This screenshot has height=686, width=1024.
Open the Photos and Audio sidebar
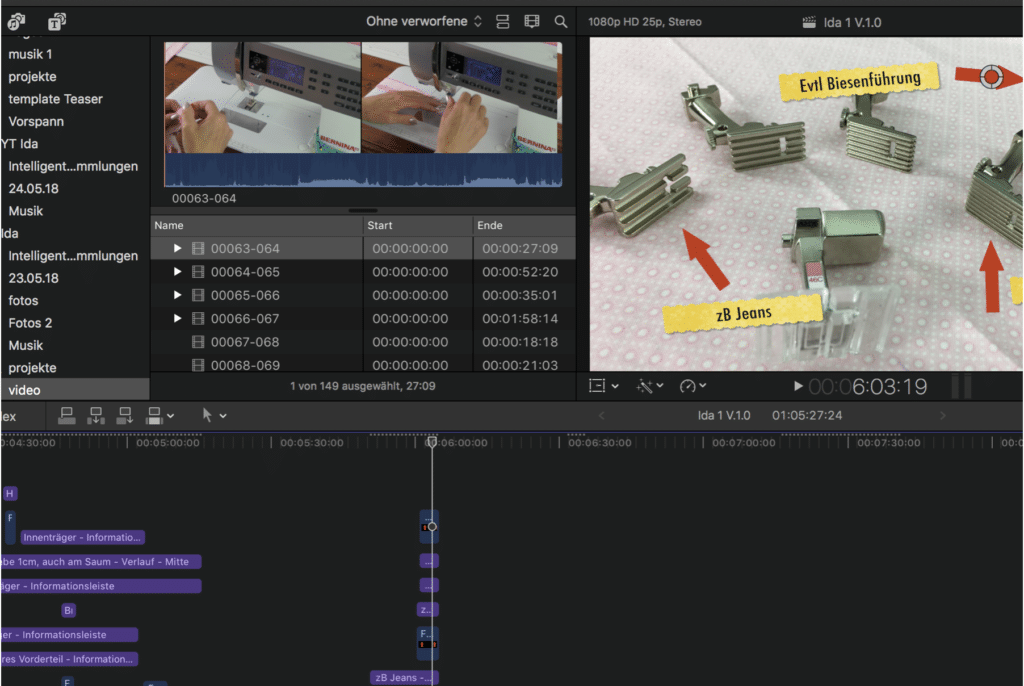coord(16,21)
